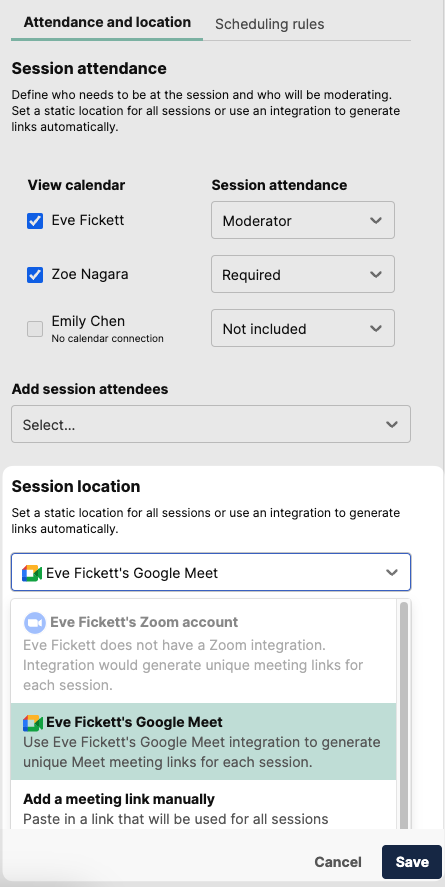Viewport: 445px width, 887px height.
Task: Uncheck Zoe Nagara's calendar checkbox
Action: (35, 275)
